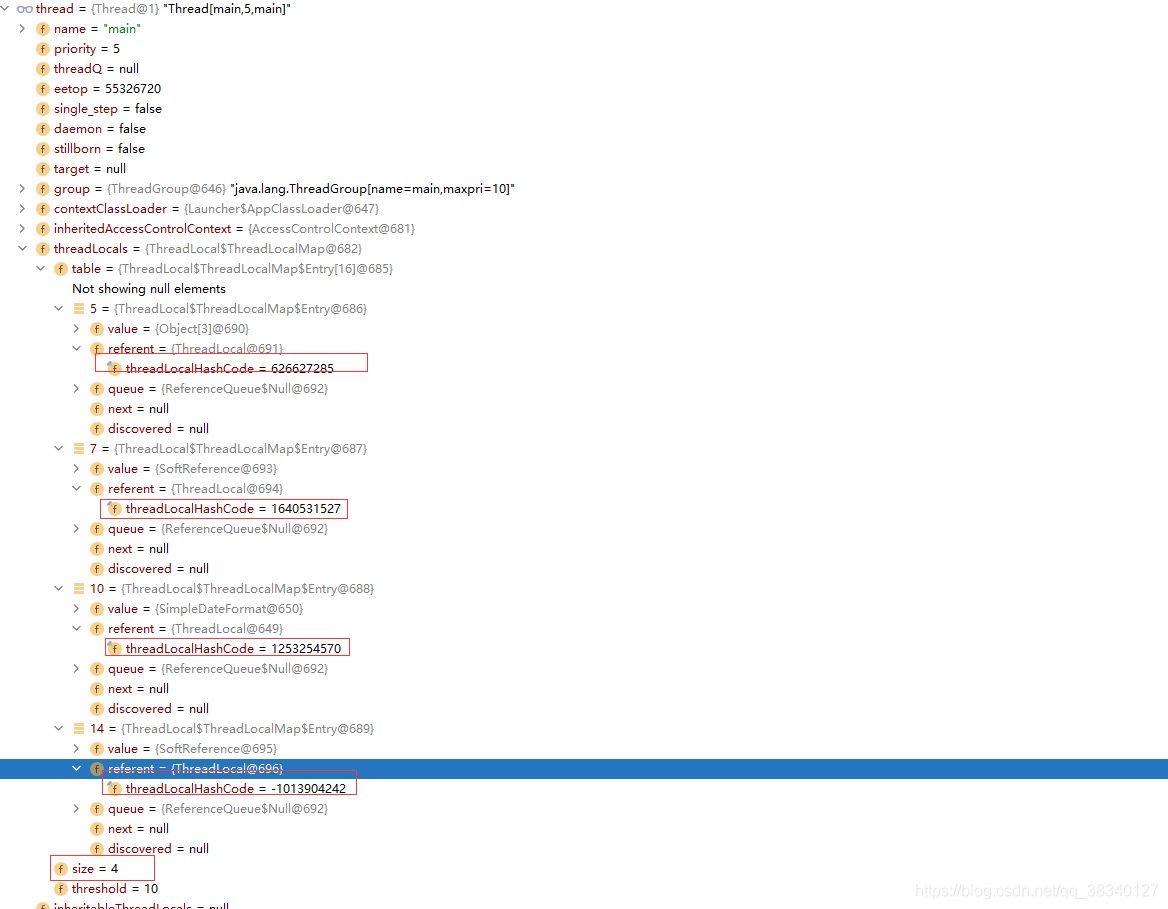Click the f icon beside eetop = 55326720

41,88
